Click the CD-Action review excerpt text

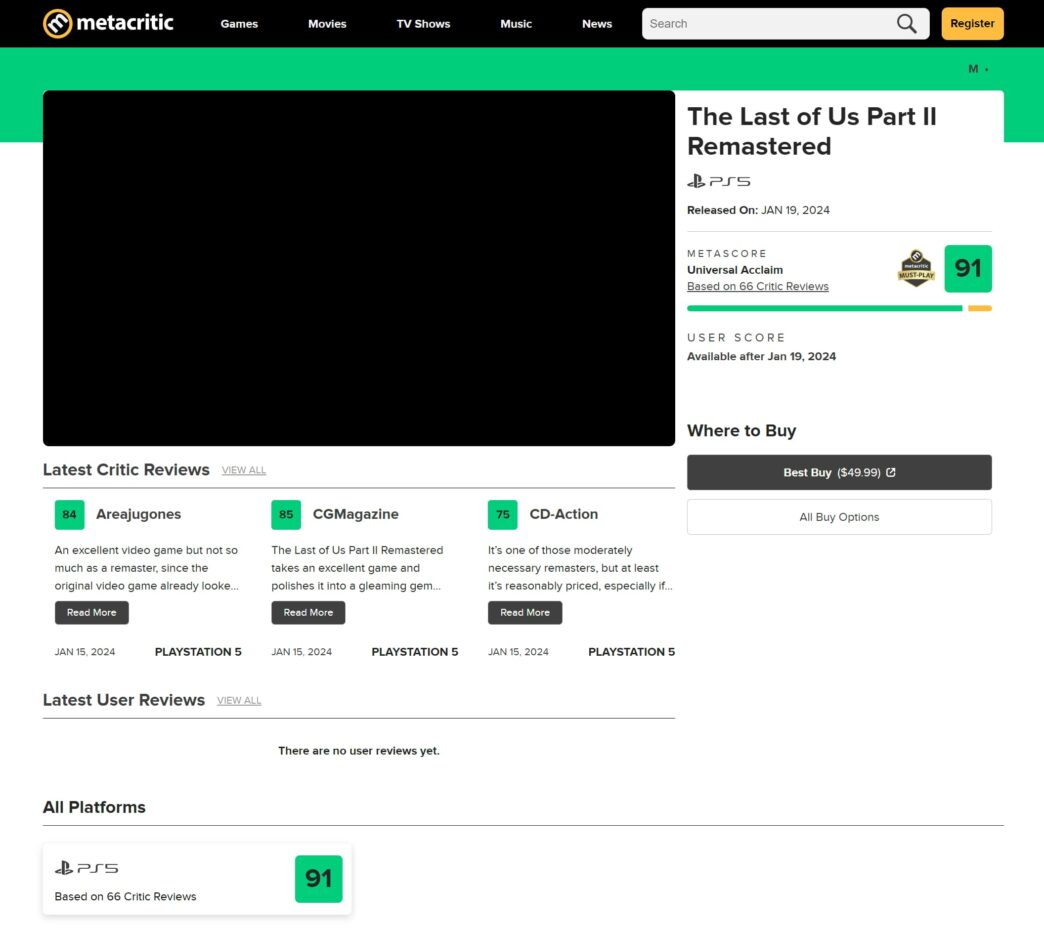(x=580, y=568)
